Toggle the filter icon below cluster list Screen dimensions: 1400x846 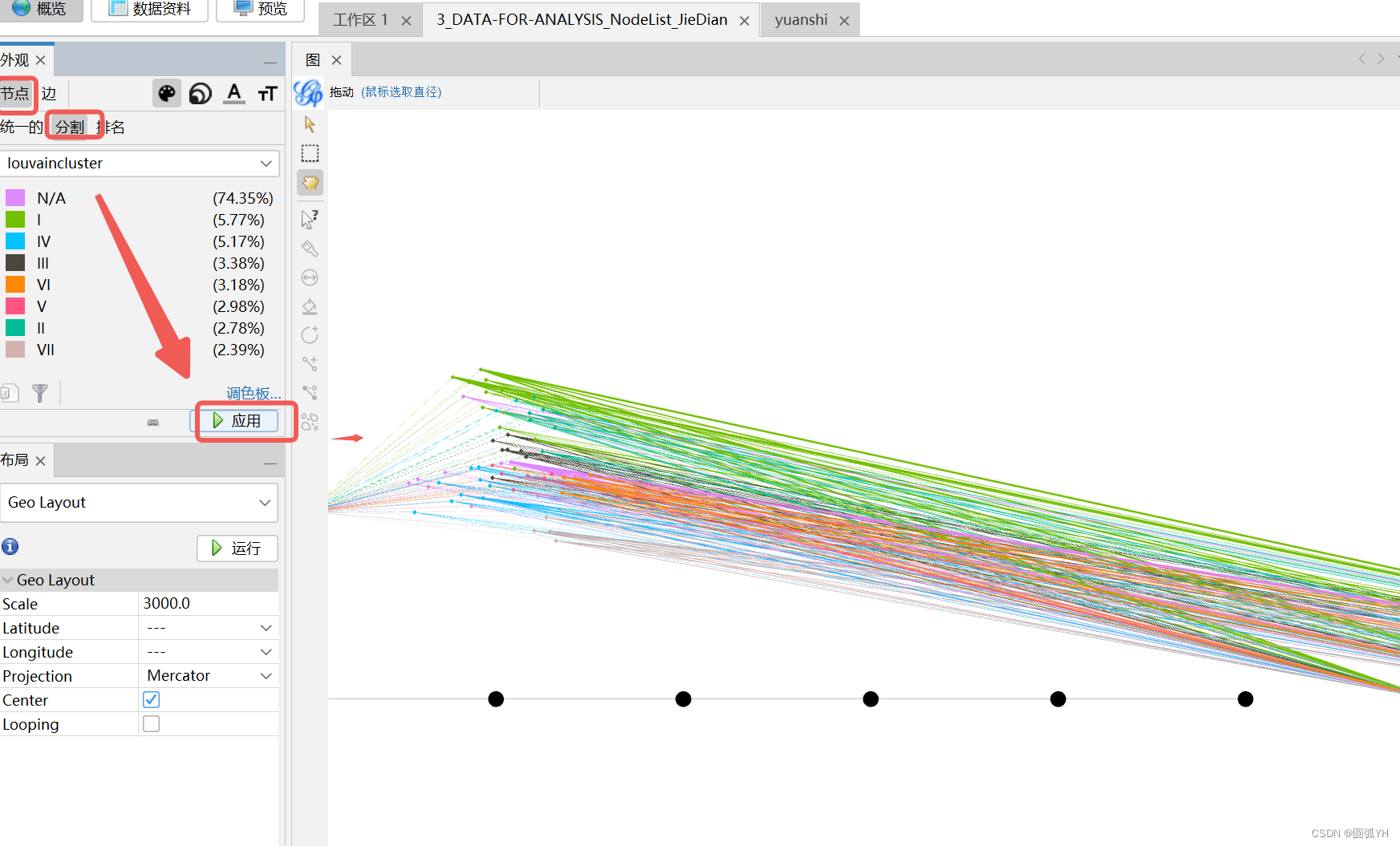pyautogui.click(x=39, y=392)
